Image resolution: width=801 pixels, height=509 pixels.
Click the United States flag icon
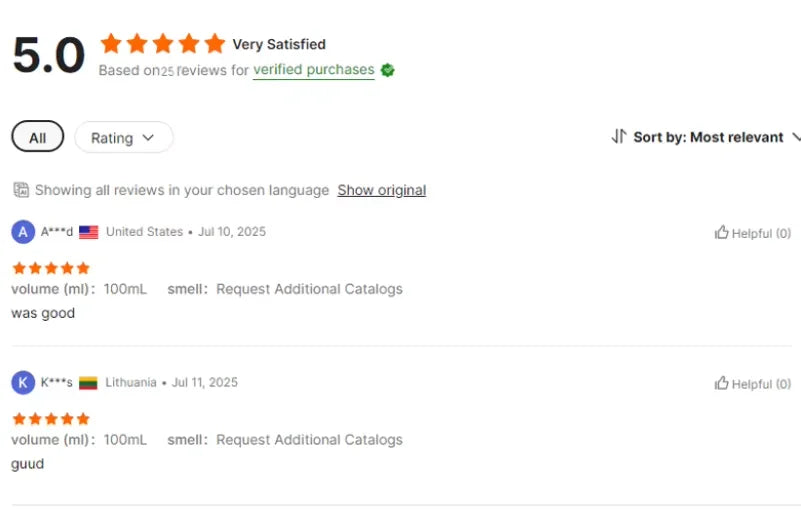pyautogui.click(x=89, y=232)
